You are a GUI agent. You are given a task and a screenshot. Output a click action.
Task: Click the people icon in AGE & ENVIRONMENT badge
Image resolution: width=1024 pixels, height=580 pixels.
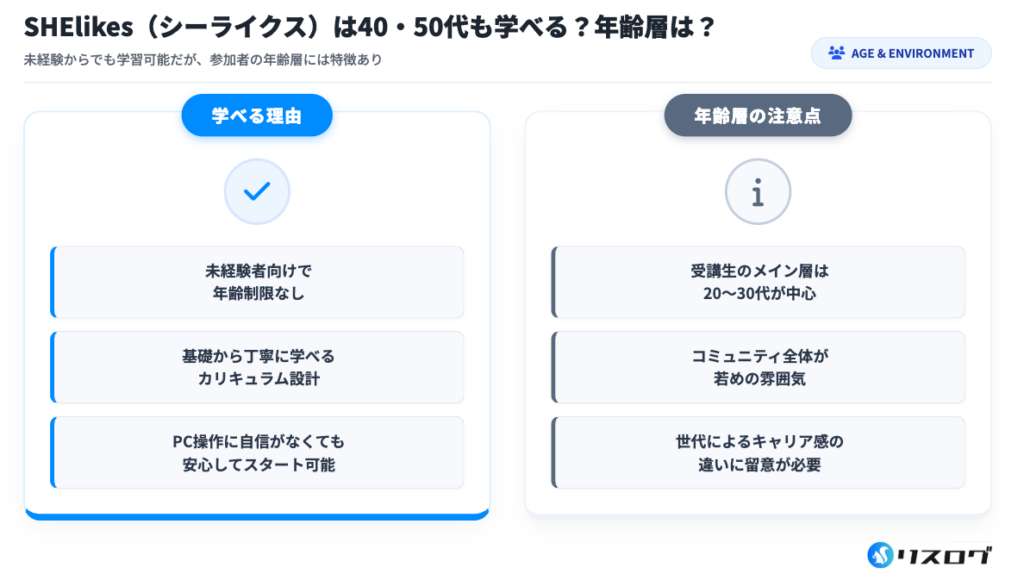(x=836, y=53)
